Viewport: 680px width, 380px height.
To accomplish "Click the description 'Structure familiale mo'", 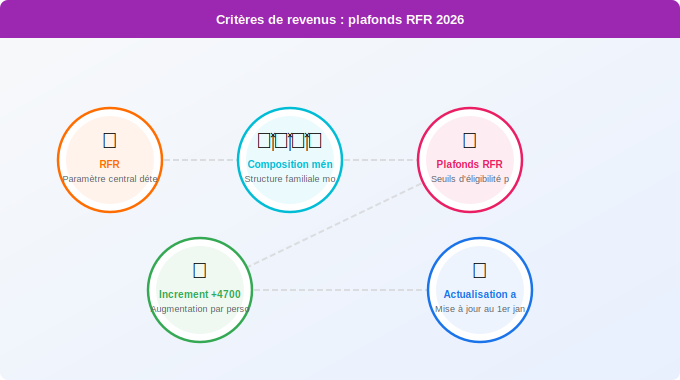I will coord(290,179).
